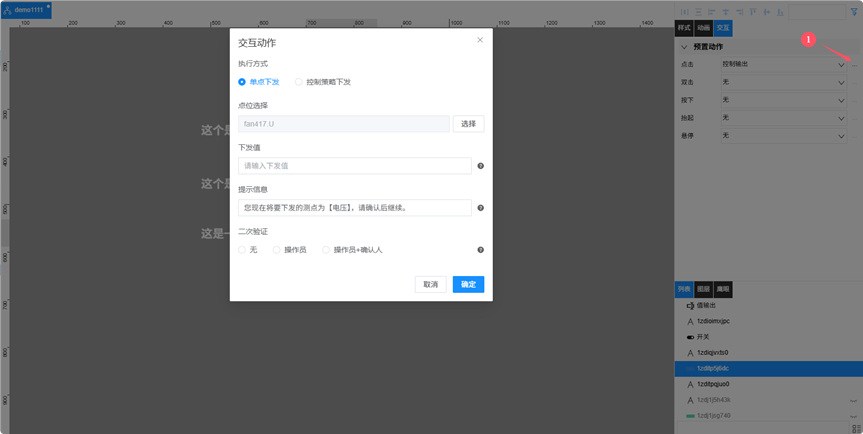Click the help icon beside 下发值 field
The width and height of the screenshot is (863, 434).
480,166
